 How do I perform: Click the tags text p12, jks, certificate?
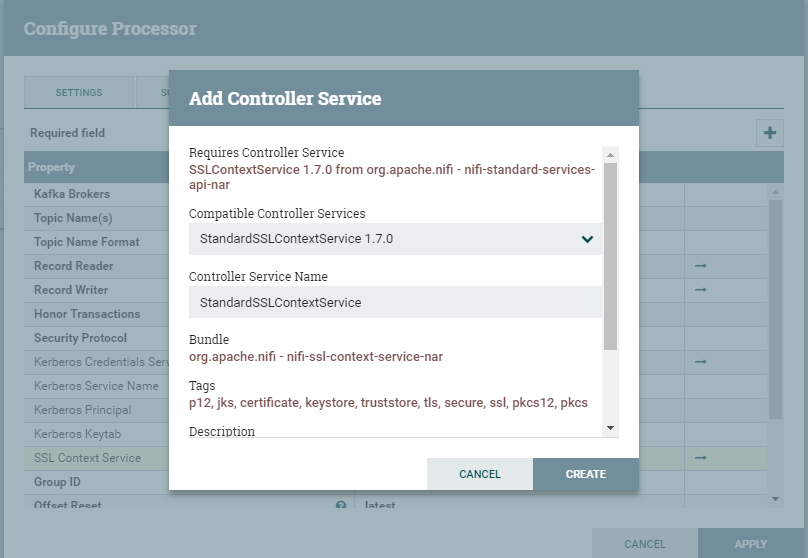click(388, 402)
